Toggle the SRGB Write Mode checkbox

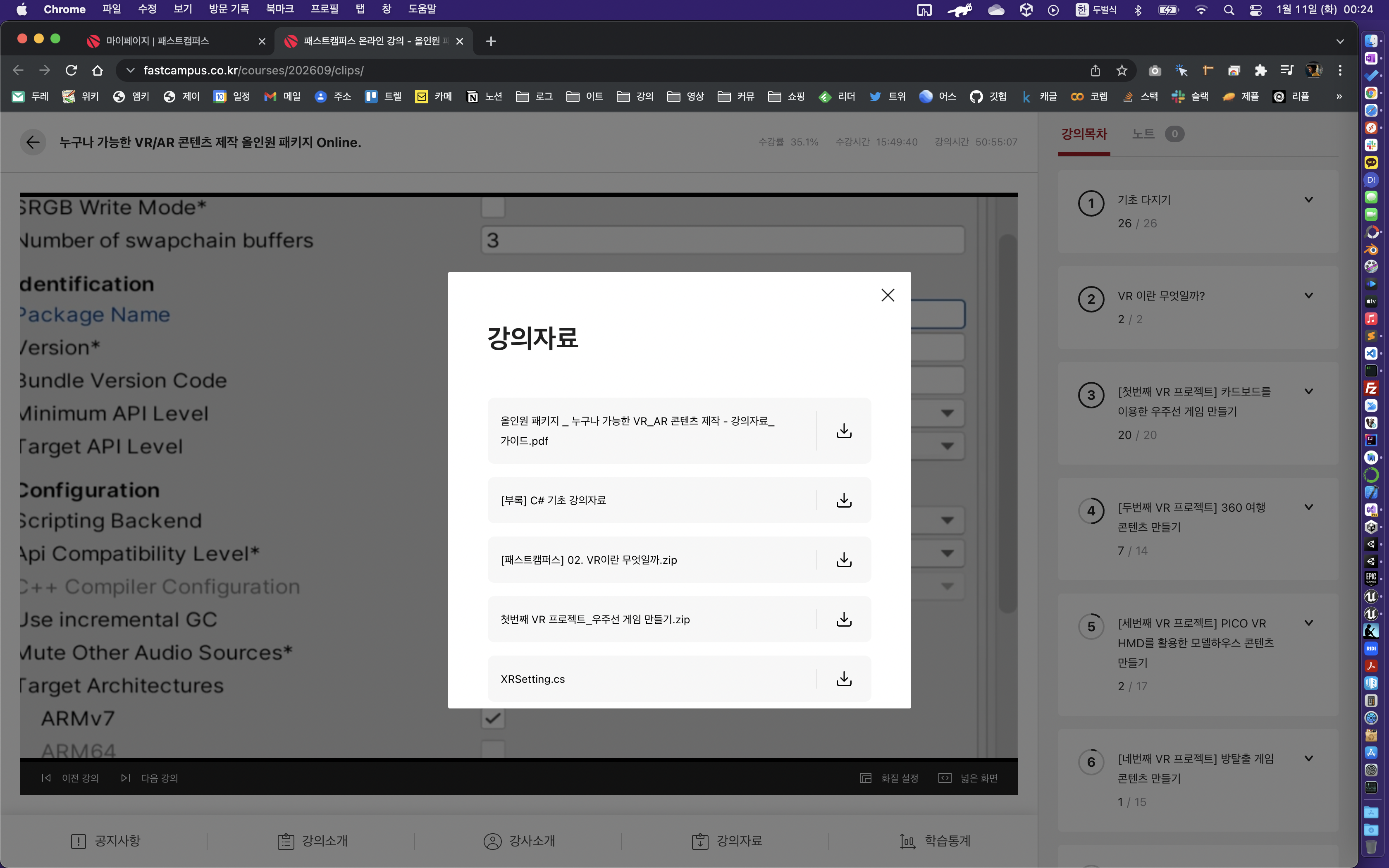click(492, 207)
